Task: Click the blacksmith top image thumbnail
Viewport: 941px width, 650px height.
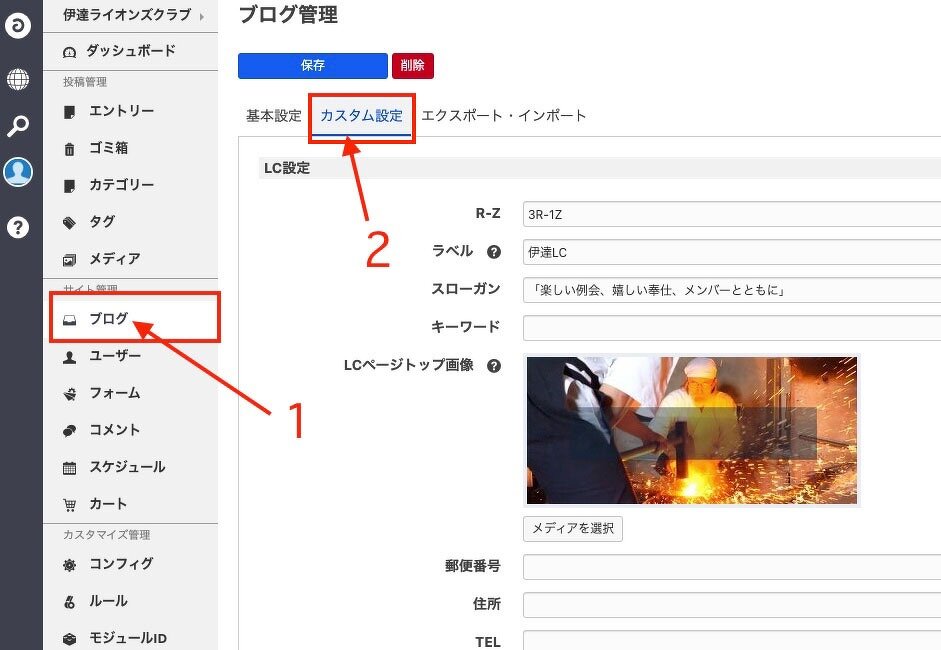Action: 691,430
